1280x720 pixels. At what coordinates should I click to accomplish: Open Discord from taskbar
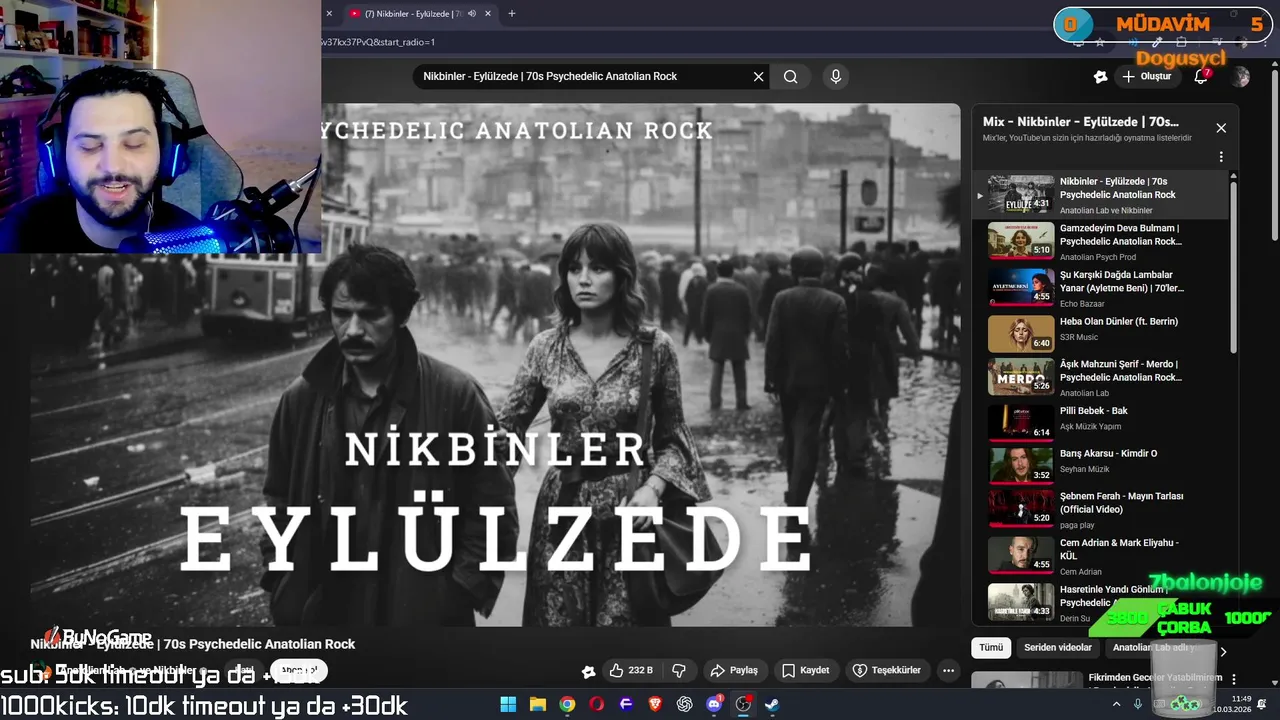pyautogui.click(x=714, y=704)
